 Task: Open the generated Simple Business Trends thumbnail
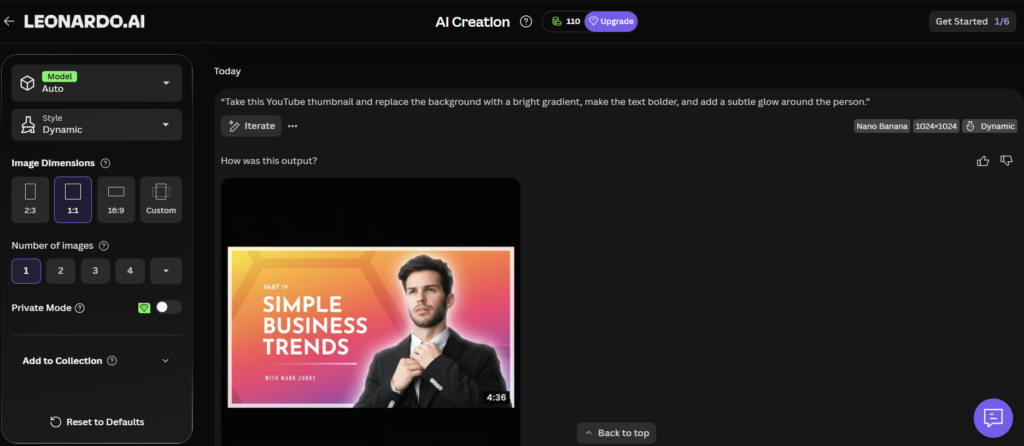click(371, 327)
